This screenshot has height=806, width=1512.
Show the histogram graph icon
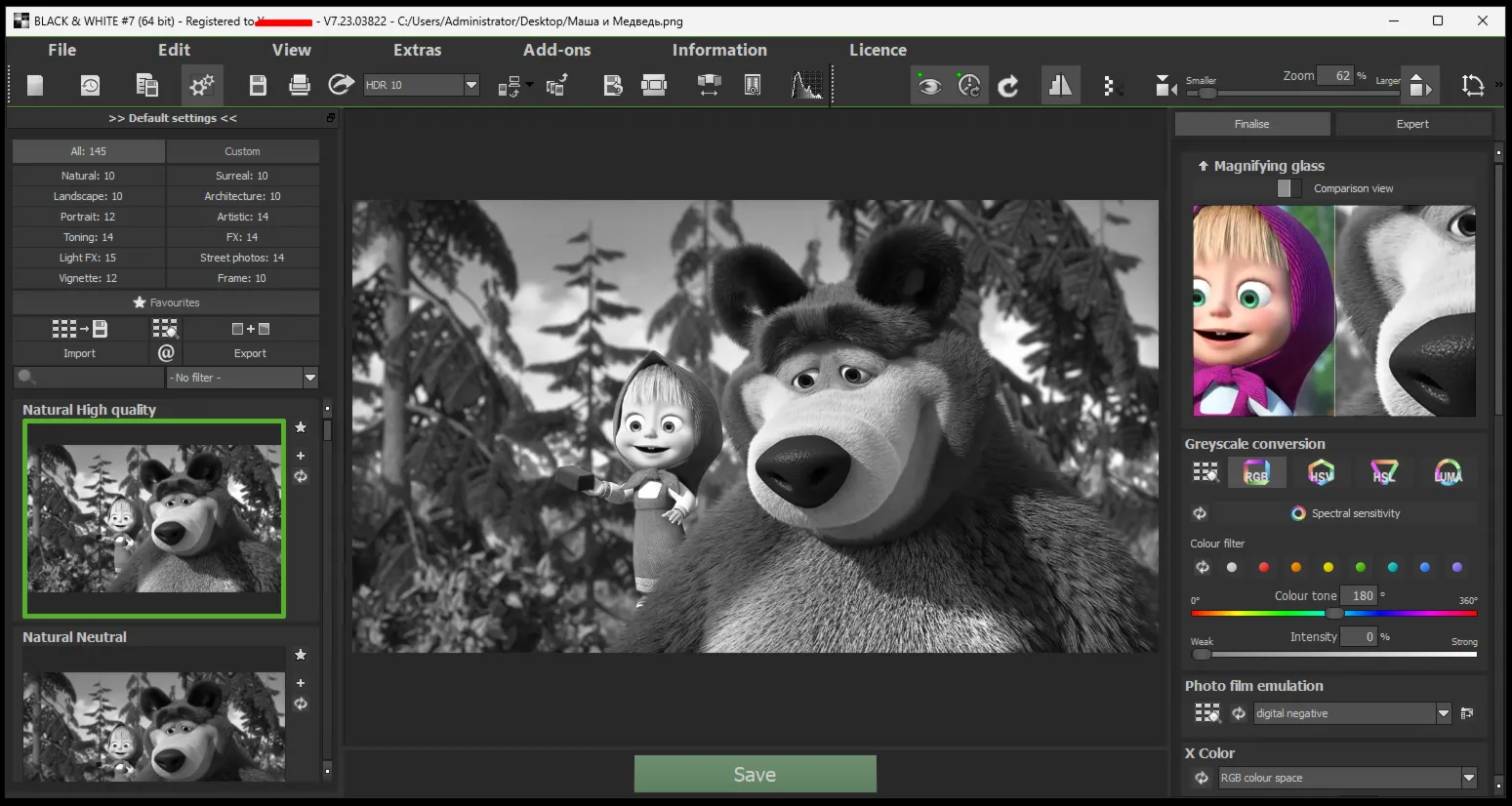click(807, 86)
